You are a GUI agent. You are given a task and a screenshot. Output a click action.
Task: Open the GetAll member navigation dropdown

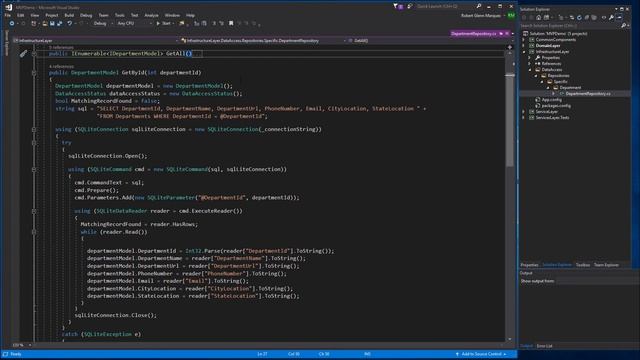[431, 41]
